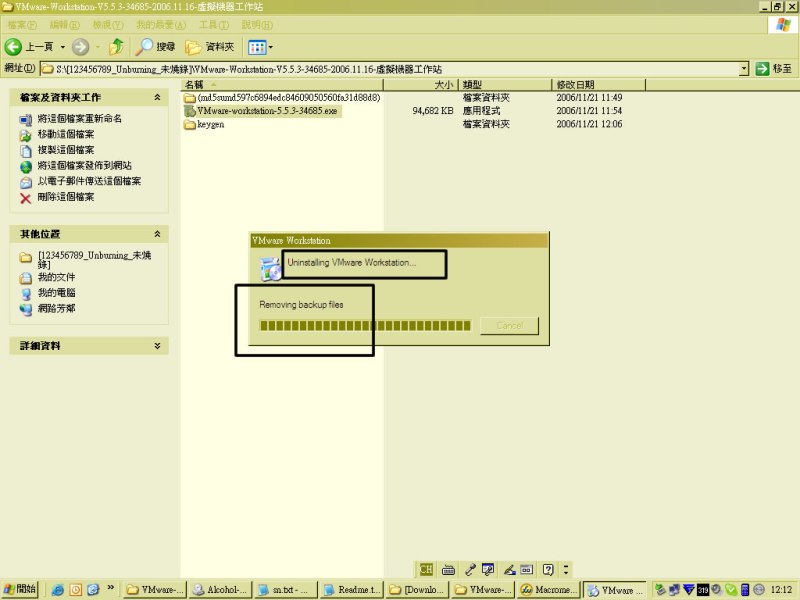Open the 檔案(F) menu
The height and width of the screenshot is (600, 800).
[22, 24]
